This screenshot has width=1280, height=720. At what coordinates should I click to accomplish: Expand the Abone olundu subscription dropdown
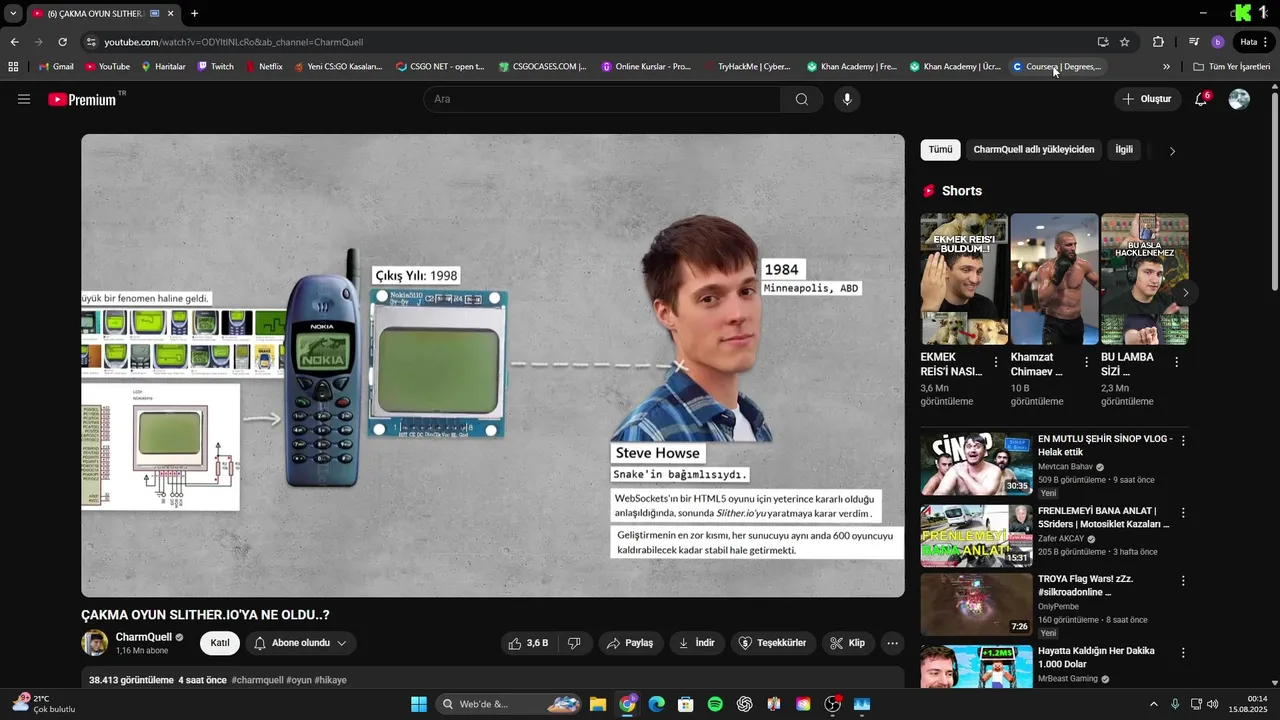(x=301, y=643)
